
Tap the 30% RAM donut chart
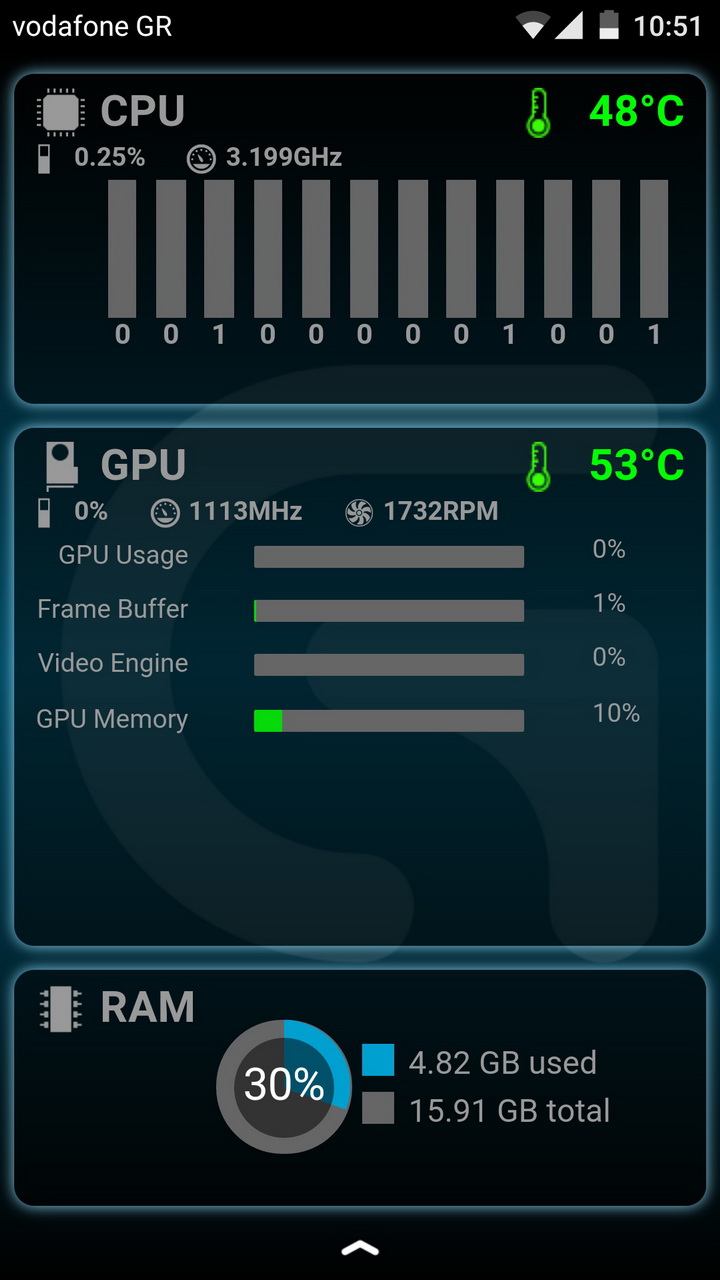point(284,1087)
